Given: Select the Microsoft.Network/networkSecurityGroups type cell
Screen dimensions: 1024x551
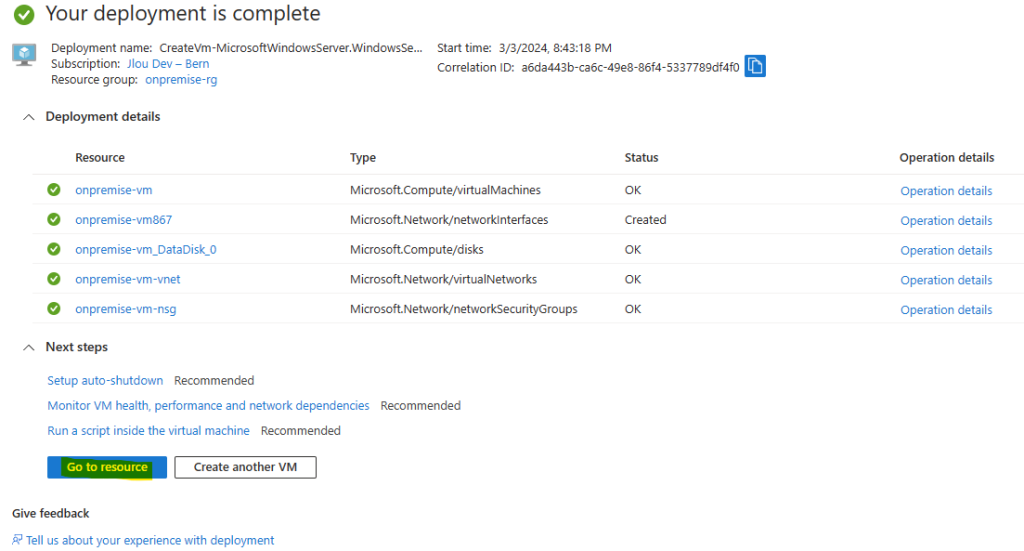Looking at the screenshot, I should [464, 309].
